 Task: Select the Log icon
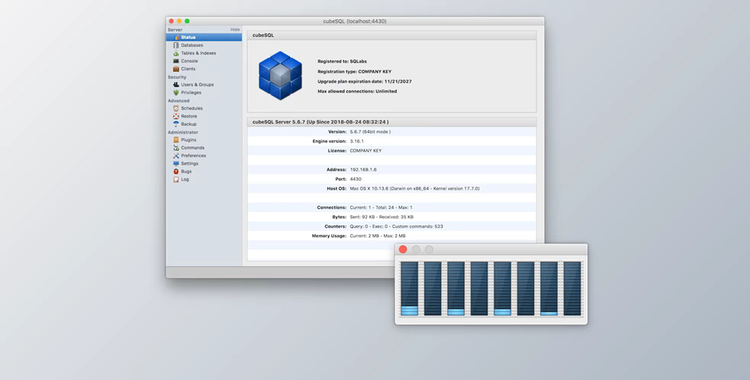click(176, 179)
